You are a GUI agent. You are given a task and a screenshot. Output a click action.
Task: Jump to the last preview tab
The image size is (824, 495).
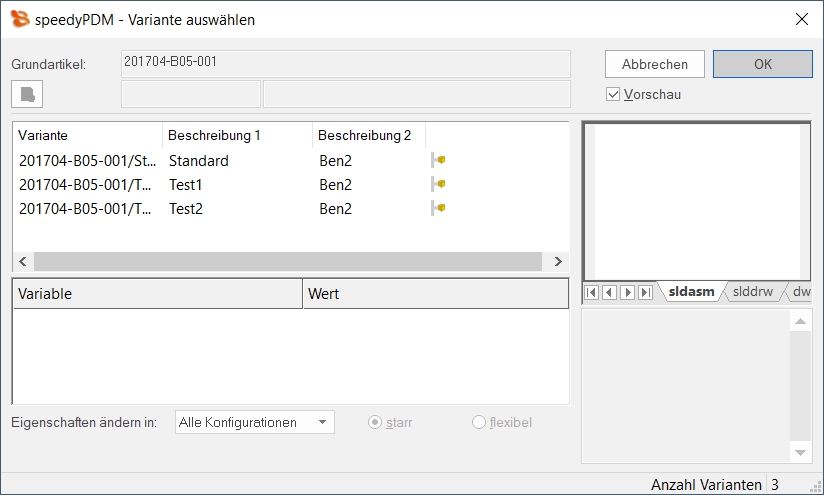click(x=645, y=292)
